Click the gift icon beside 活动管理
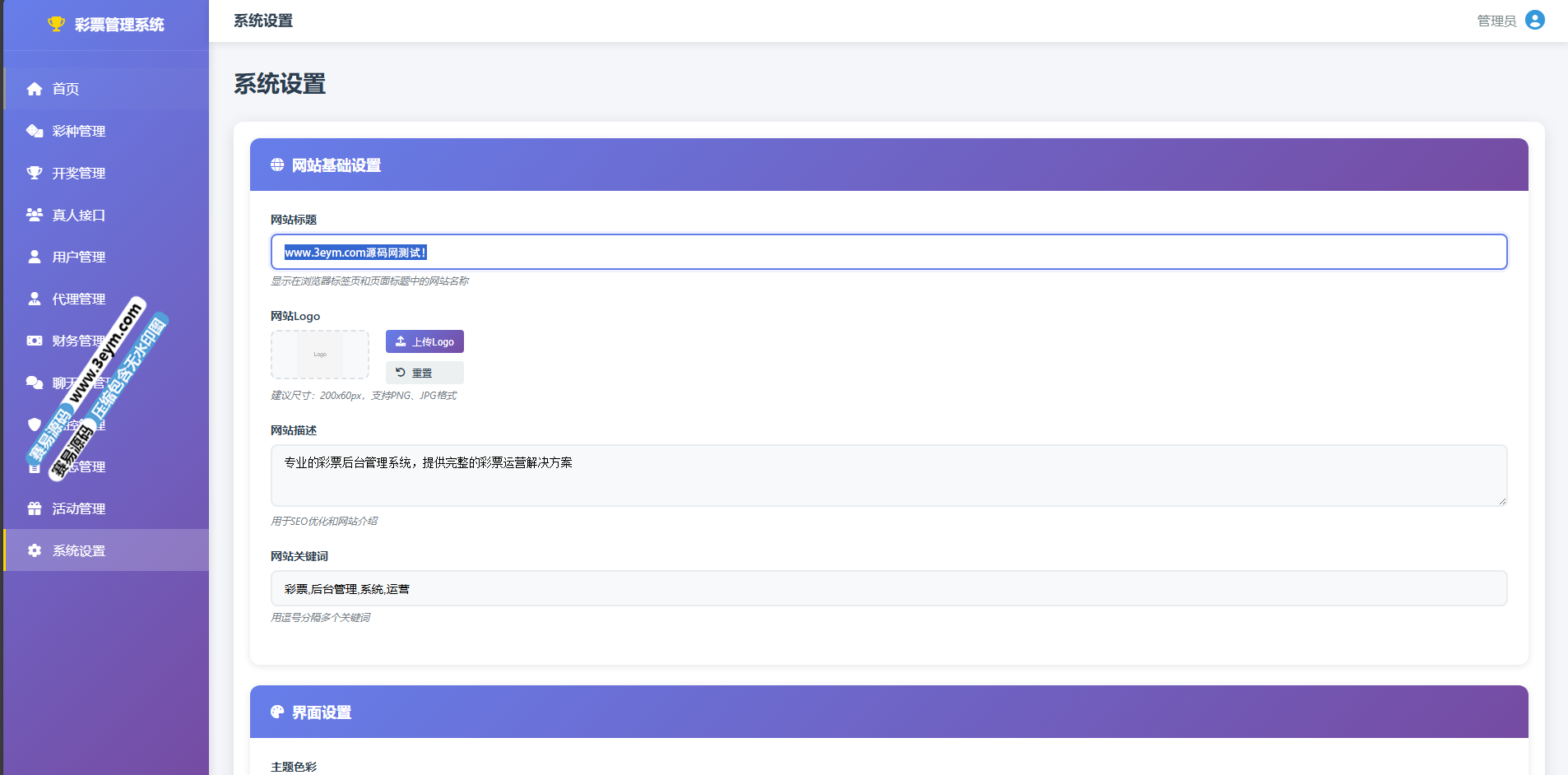Image resolution: width=1568 pixels, height=775 pixels. pyautogui.click(x=35, y=508)
